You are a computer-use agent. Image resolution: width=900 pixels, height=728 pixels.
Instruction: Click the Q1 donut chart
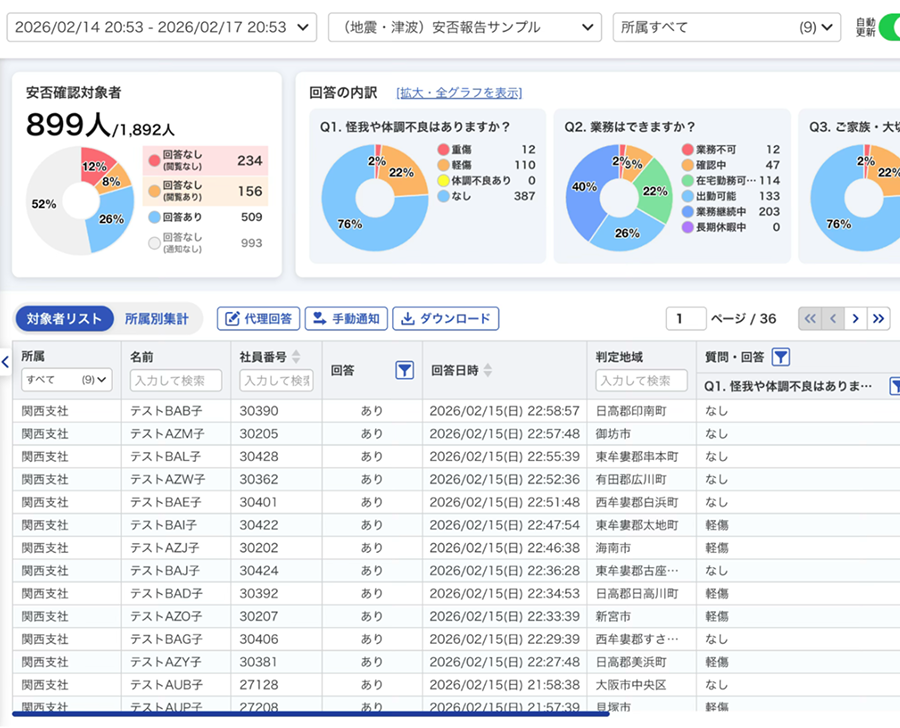pos(375,198)
